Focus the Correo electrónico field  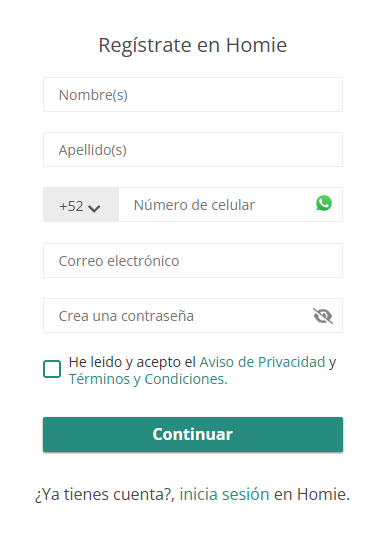[x=193, y=260]
